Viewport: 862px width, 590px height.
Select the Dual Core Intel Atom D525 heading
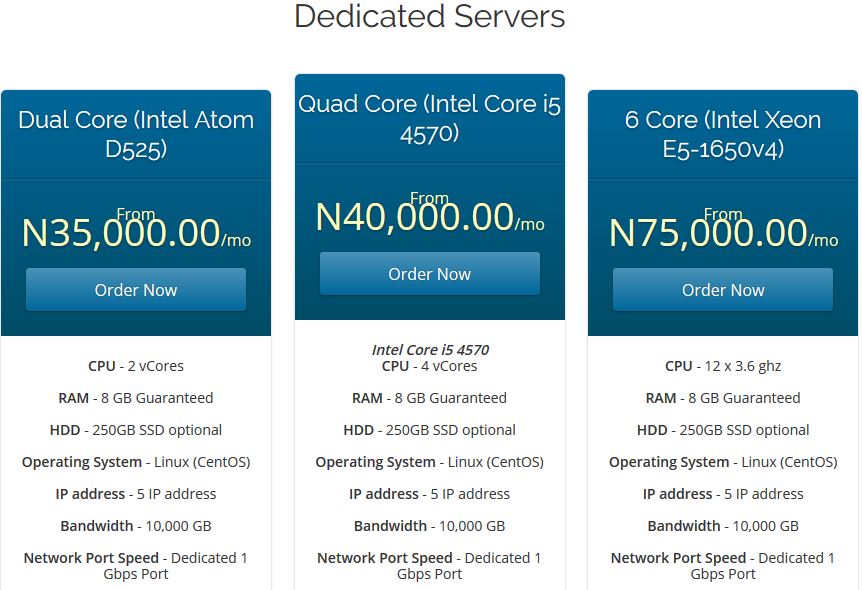136,134
